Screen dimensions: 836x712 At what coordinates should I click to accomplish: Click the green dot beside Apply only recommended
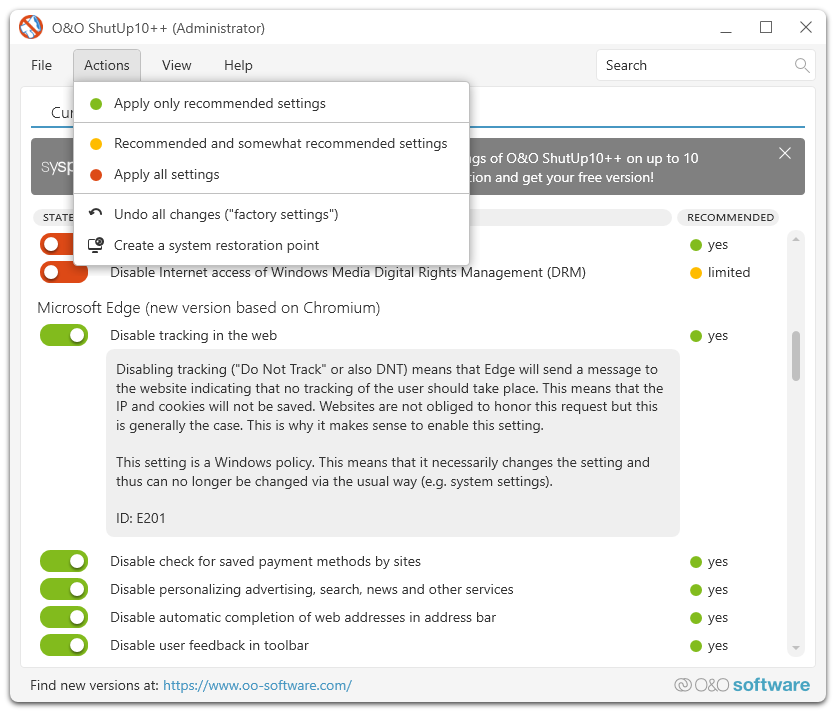96,104
